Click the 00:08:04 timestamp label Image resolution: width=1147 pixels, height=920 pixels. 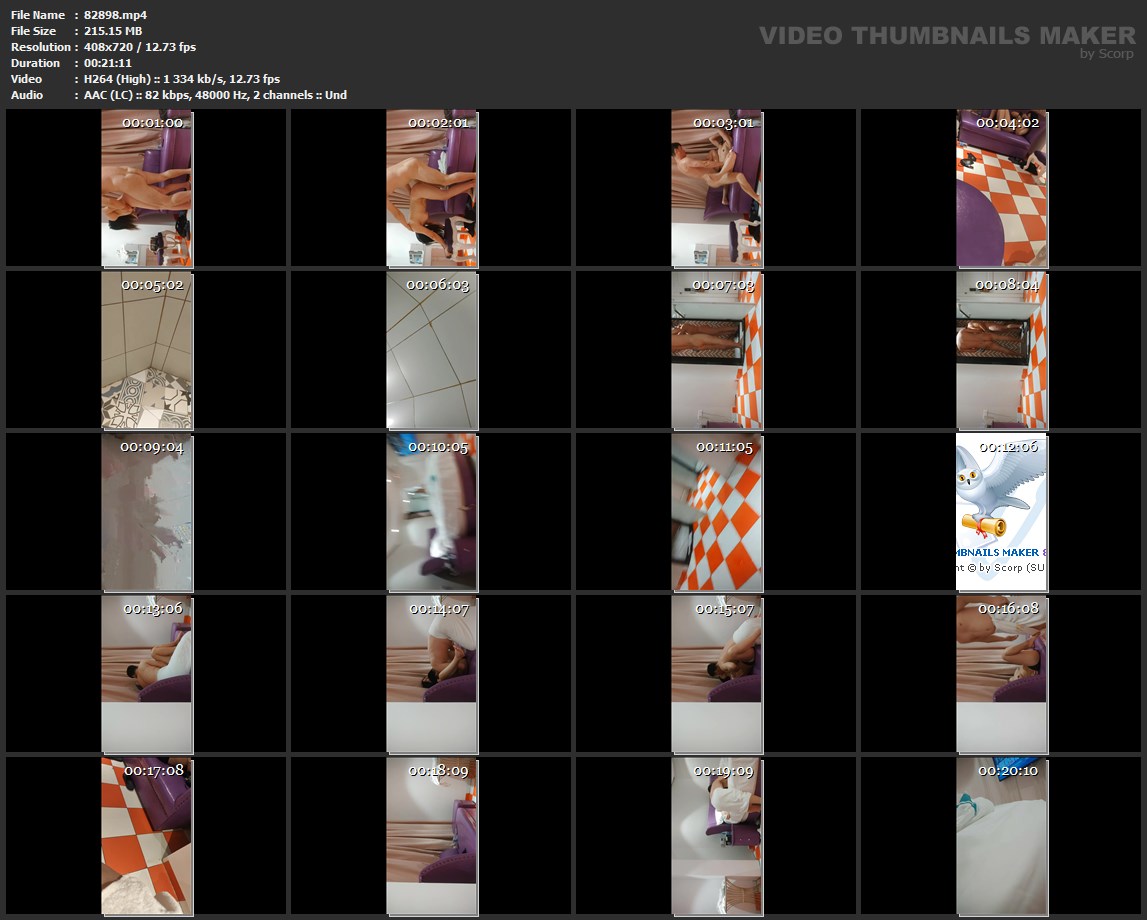click(x=1007, y=285)
